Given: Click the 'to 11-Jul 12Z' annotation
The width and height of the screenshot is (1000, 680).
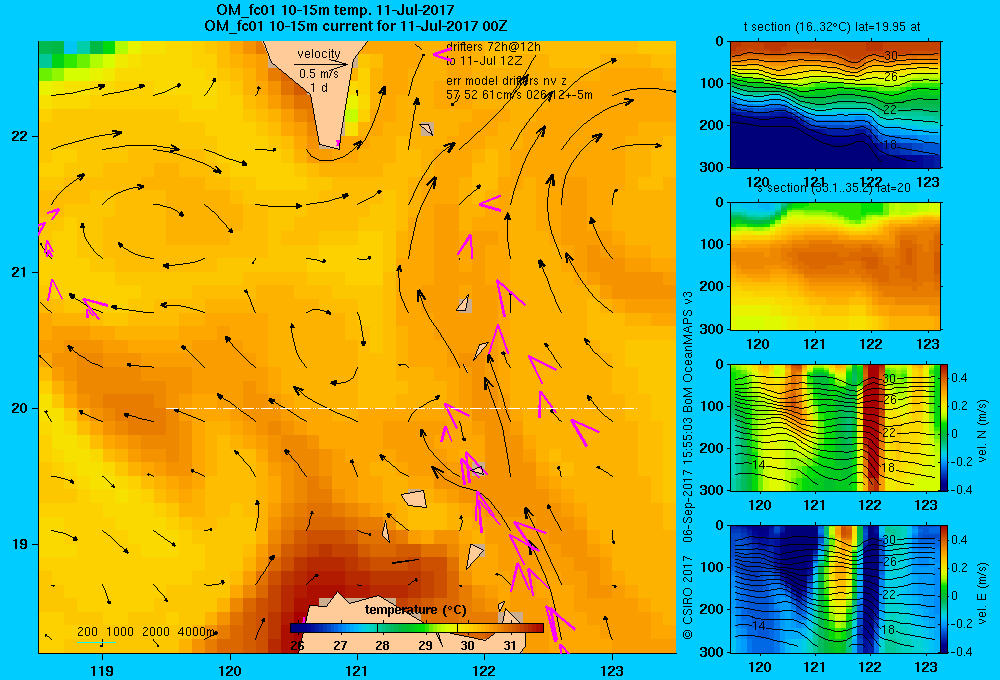Looking at the screenshot, I should pos(484,61).
